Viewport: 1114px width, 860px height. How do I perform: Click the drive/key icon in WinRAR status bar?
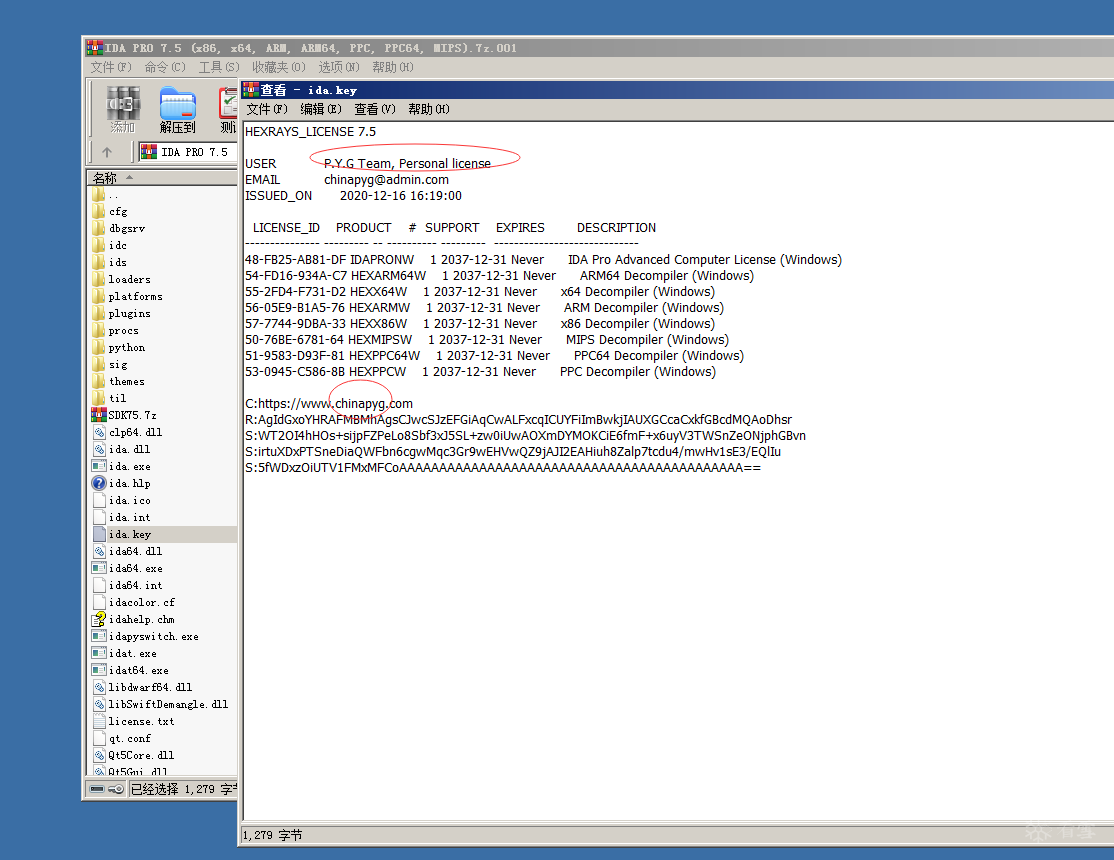(x=107, y=789)
